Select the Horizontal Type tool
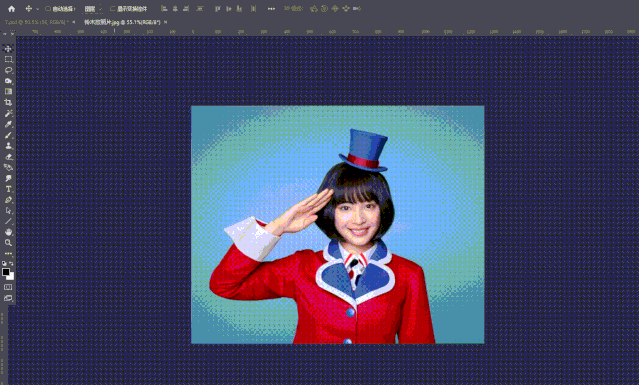The width and height of the screenshot is (639, 385). click(8, 189)
